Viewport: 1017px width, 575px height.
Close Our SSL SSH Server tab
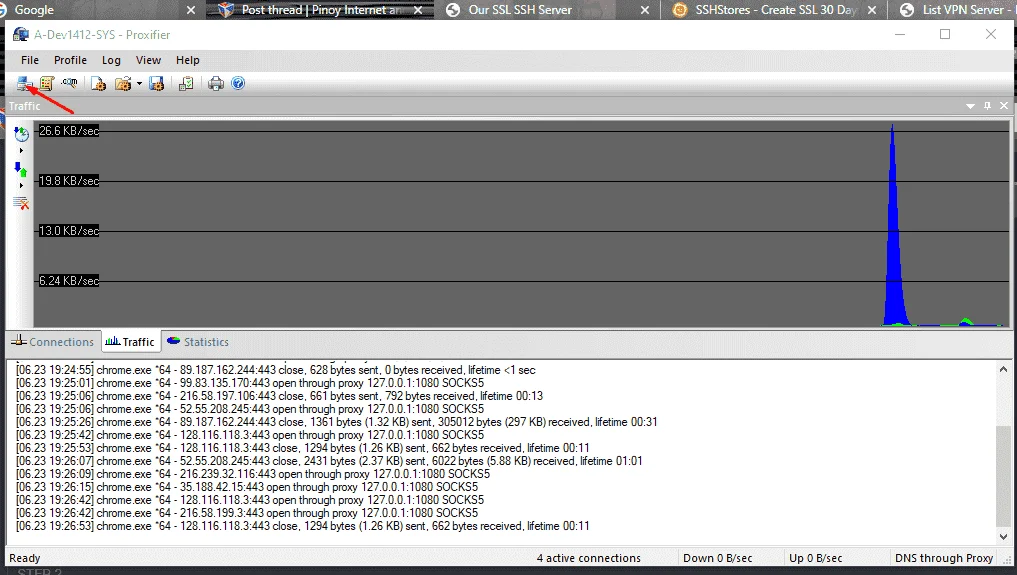pos(645,10)
